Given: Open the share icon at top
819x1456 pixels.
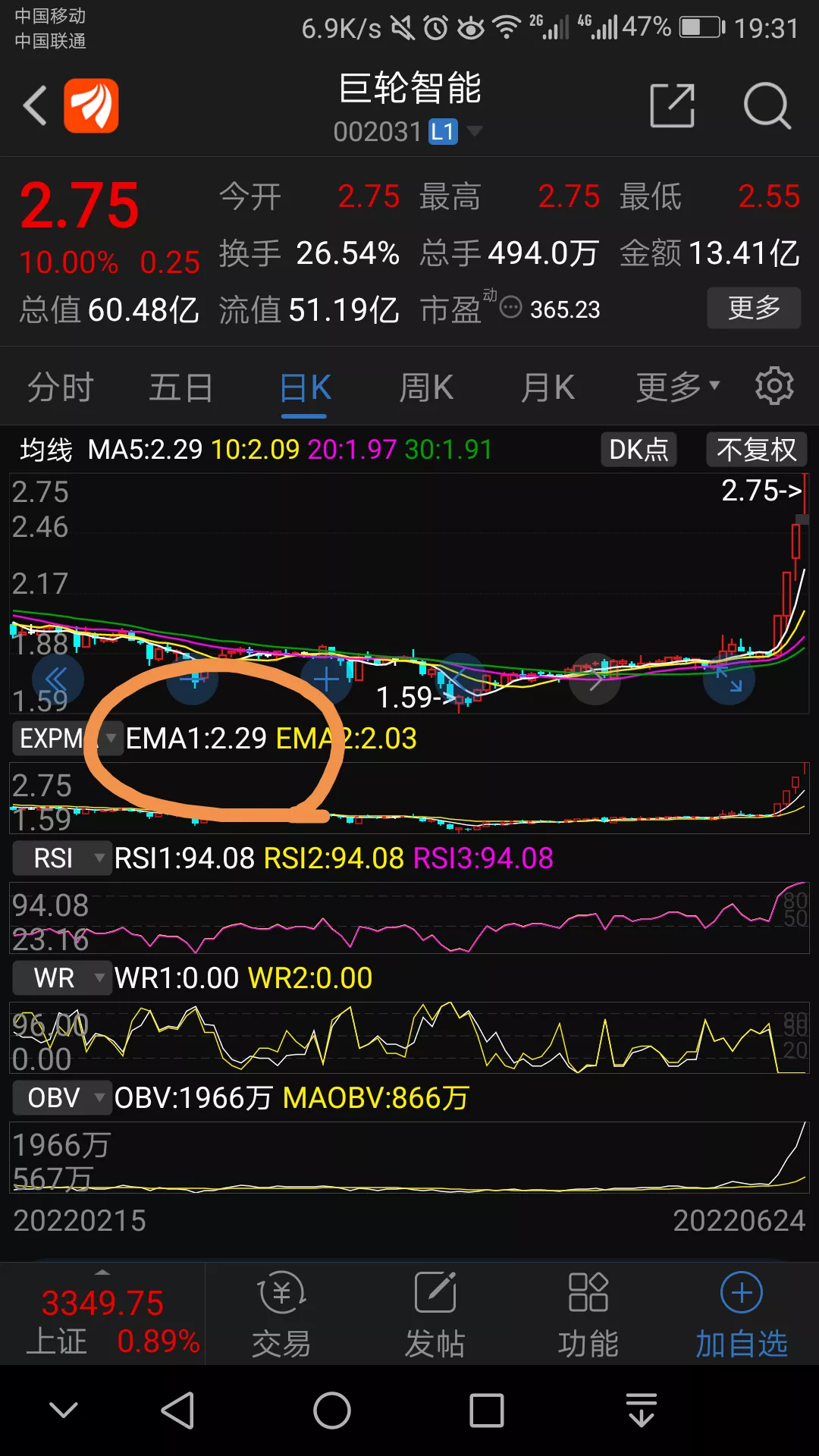Looking at the screenshot, I should coord(673,105).
